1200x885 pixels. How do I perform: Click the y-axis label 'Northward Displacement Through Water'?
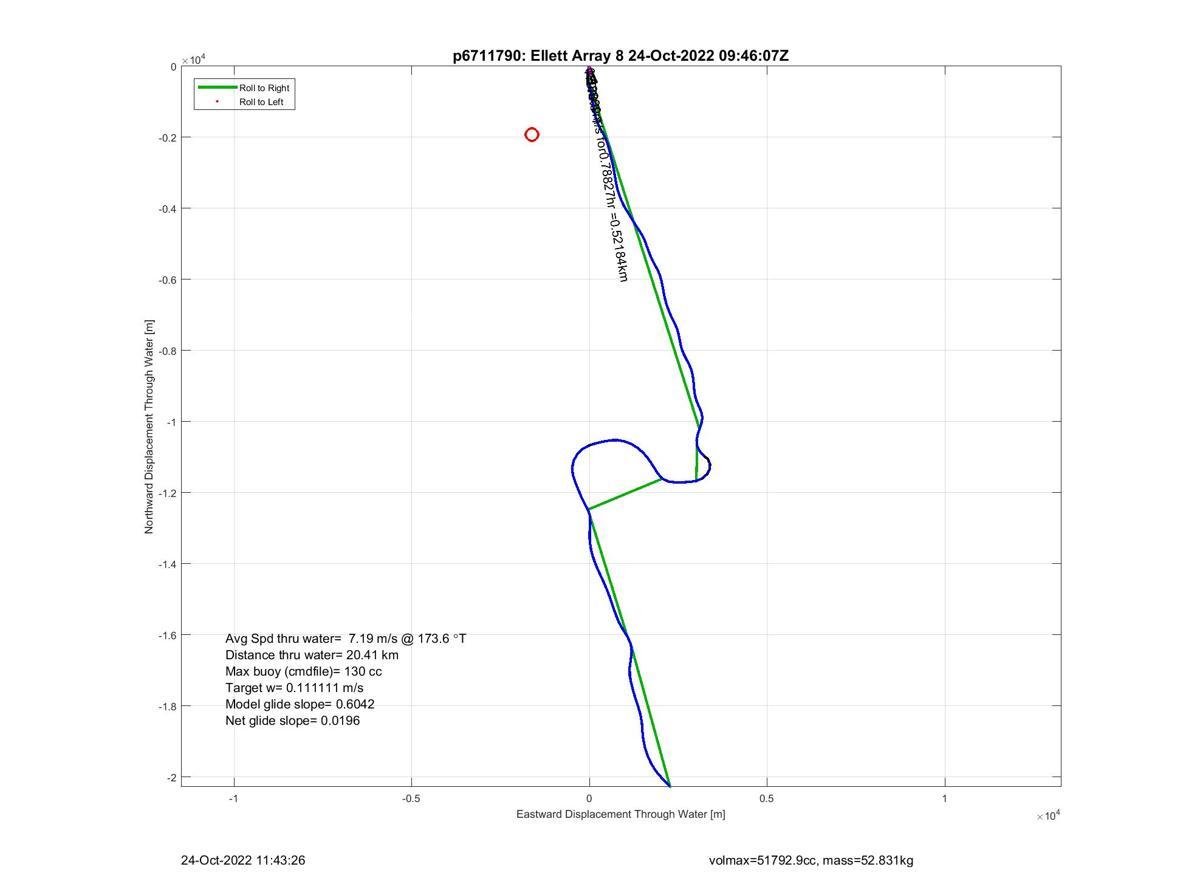coord(150,426)
